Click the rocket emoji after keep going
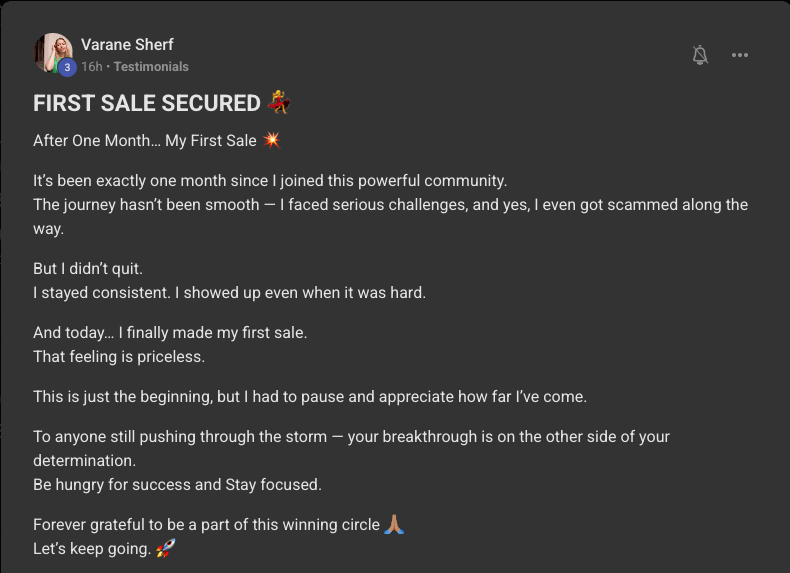The image size is (790, 573). [x=165, y=548]
